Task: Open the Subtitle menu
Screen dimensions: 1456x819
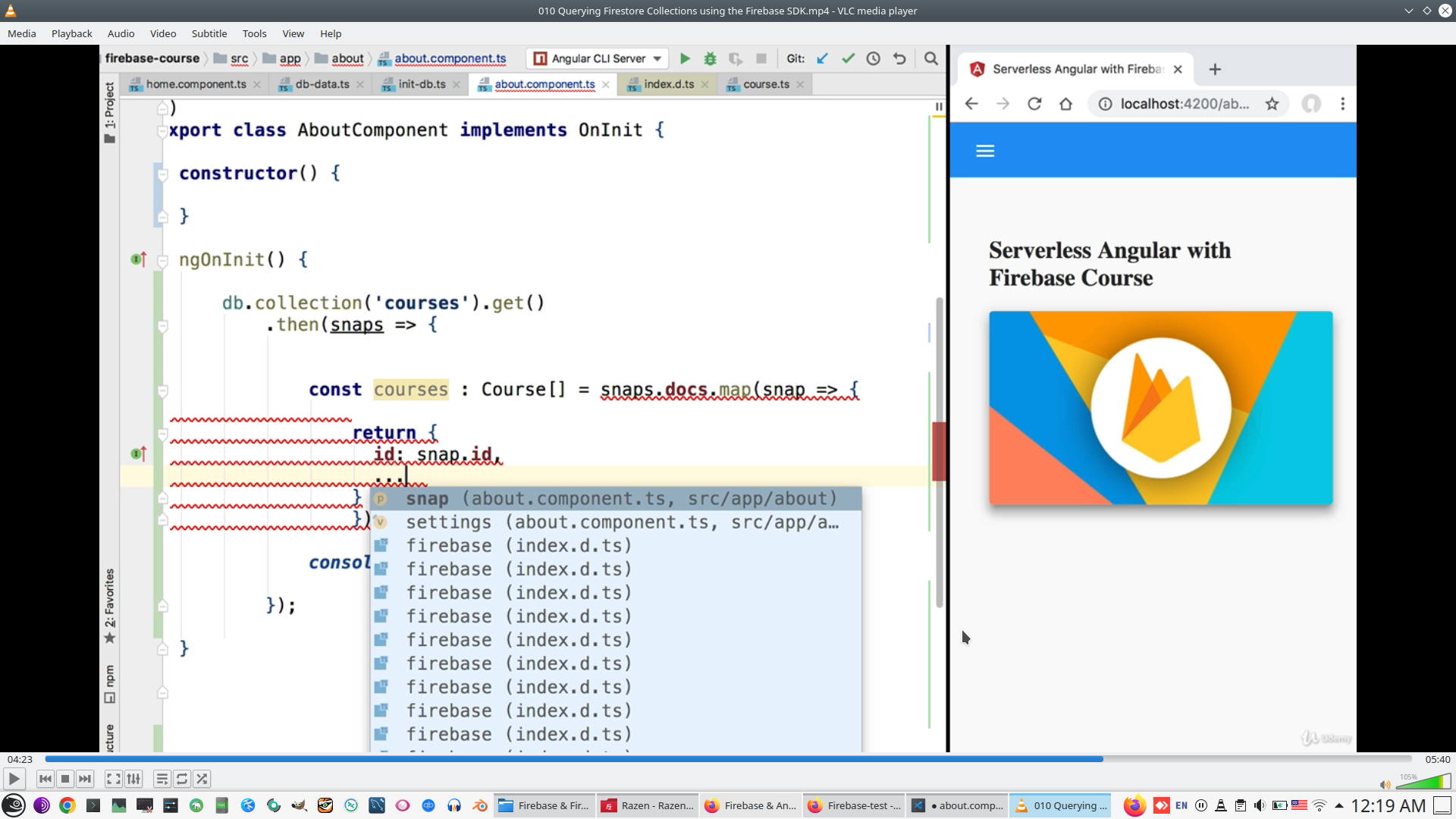Action: [x=209, y=33]
